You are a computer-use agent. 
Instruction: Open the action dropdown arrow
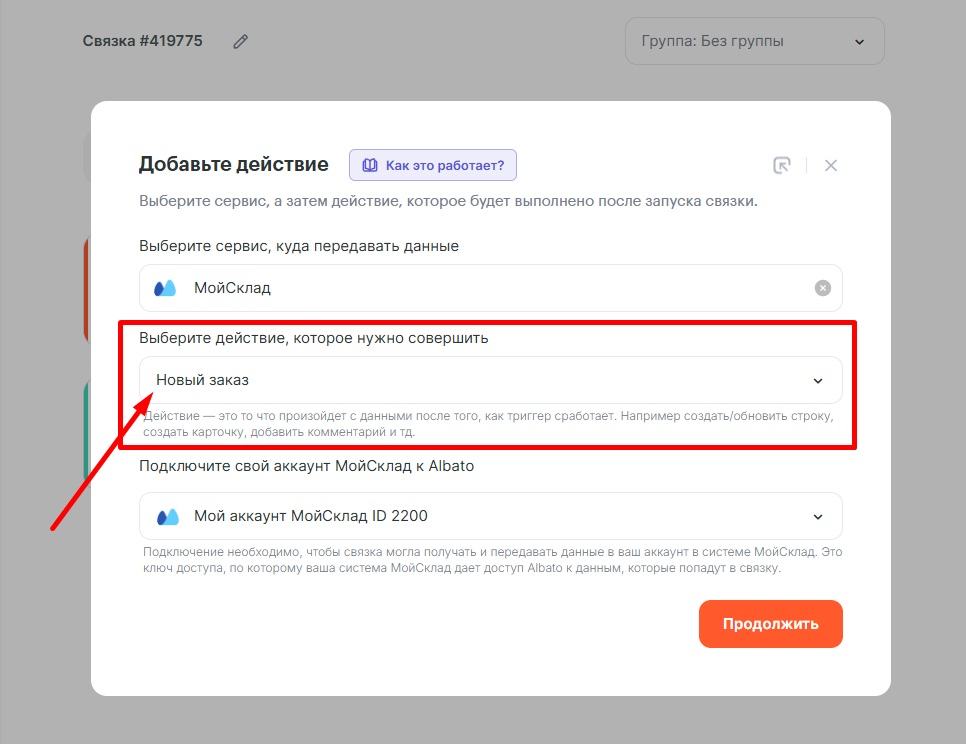pyautogui.click(x=817, y=381)
